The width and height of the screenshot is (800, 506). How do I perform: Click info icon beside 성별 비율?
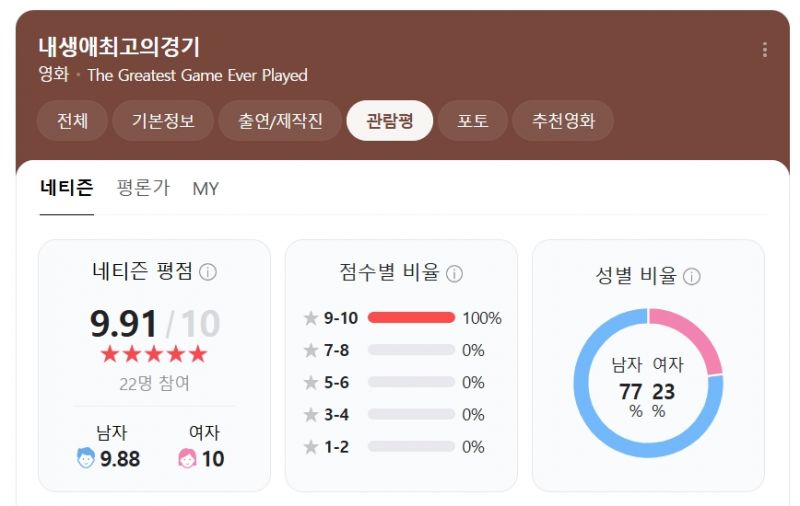coord(691,276)
